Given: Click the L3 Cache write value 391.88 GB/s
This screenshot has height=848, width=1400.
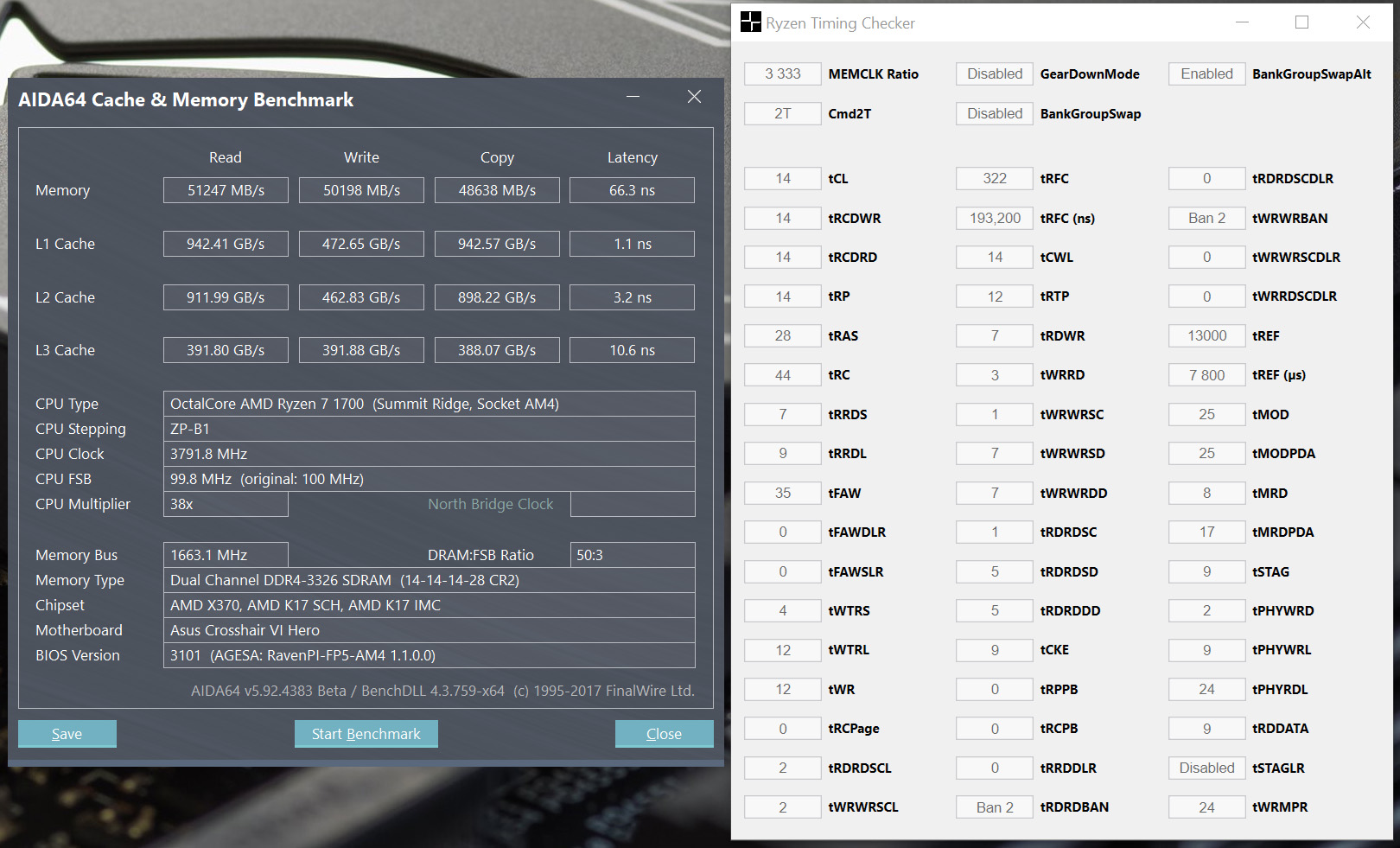Looking at the screenshot, I should point(361,350).
